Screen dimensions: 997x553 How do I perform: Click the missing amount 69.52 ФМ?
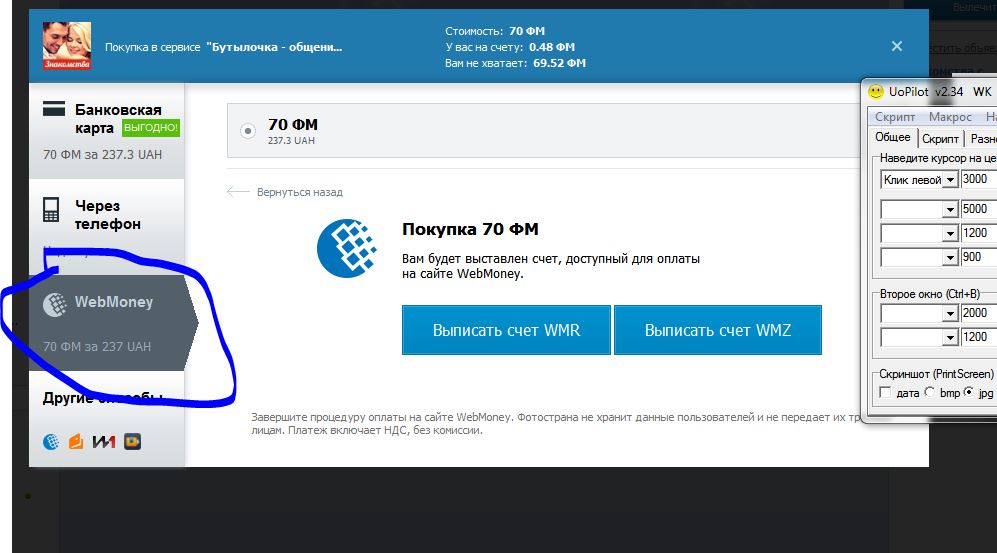coord(560,63)
